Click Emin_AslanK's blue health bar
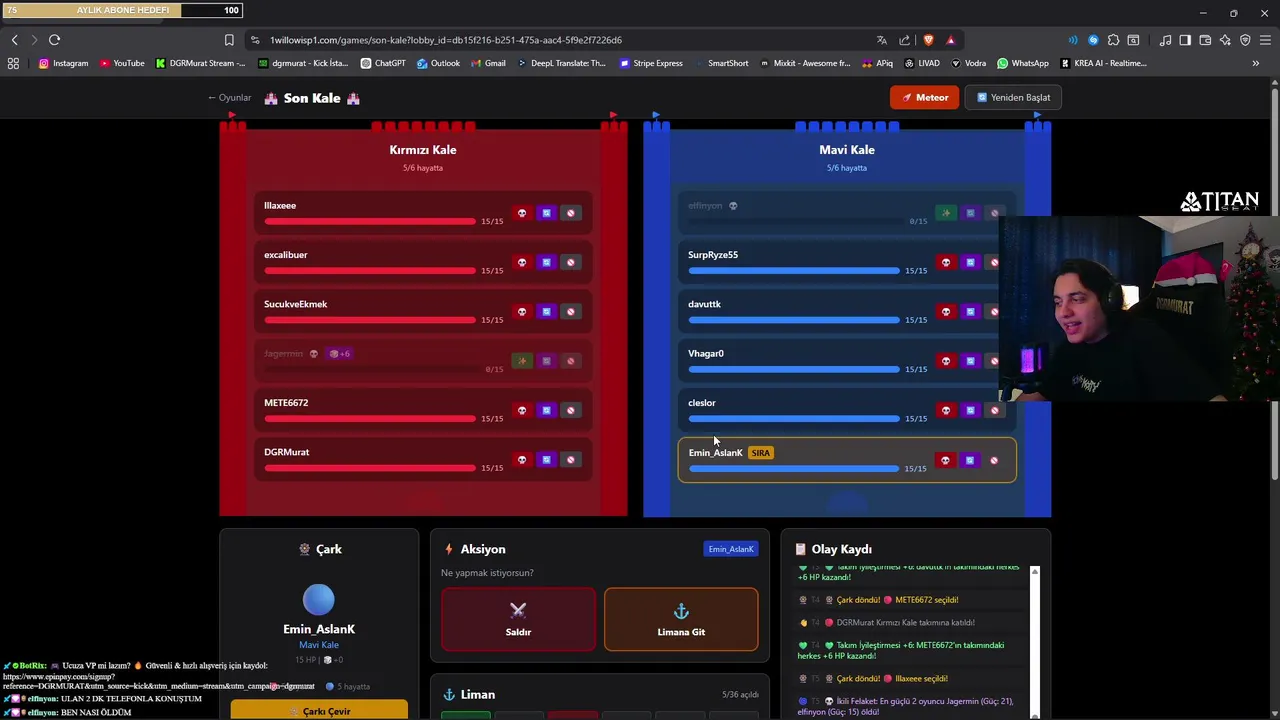 click(x=794, y=468)
